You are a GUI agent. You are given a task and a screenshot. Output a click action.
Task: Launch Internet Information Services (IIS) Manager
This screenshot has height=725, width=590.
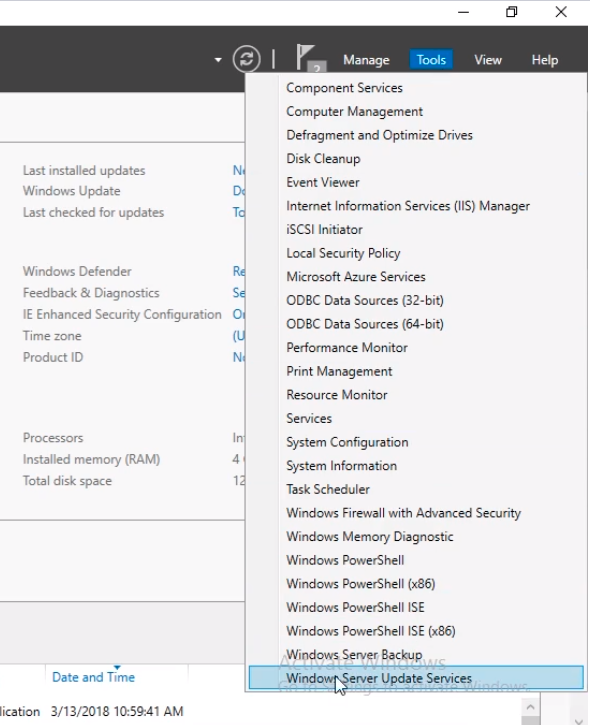[x=408, y=206]
